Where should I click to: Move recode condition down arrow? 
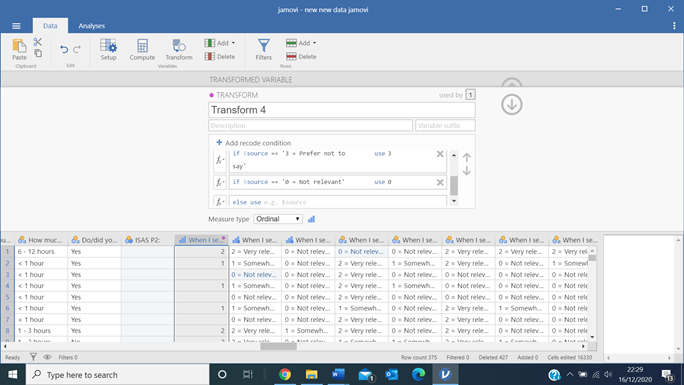point(467,170)
